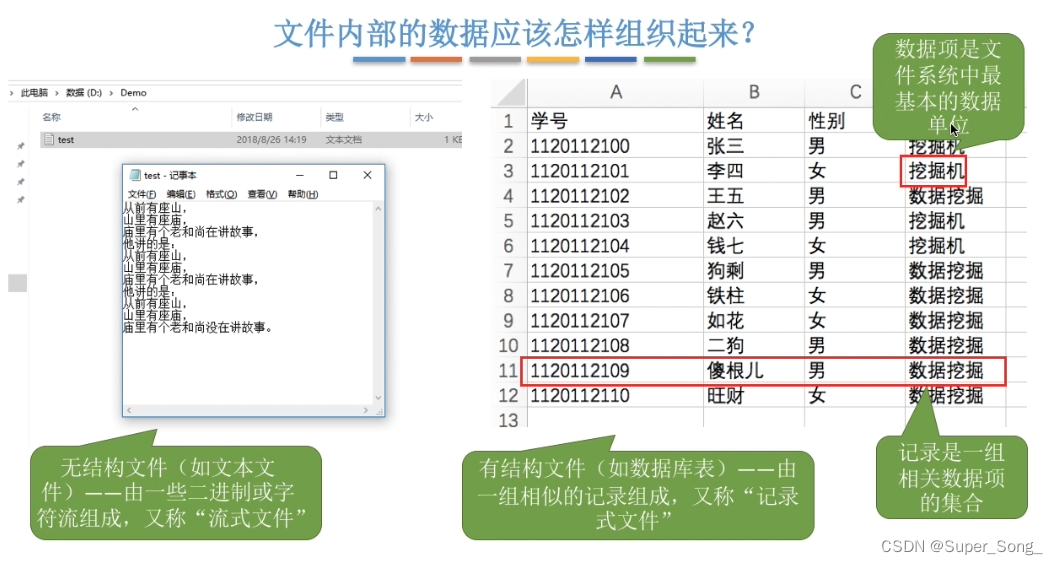Select spreadsheet column B header

[x=754, y=92]
